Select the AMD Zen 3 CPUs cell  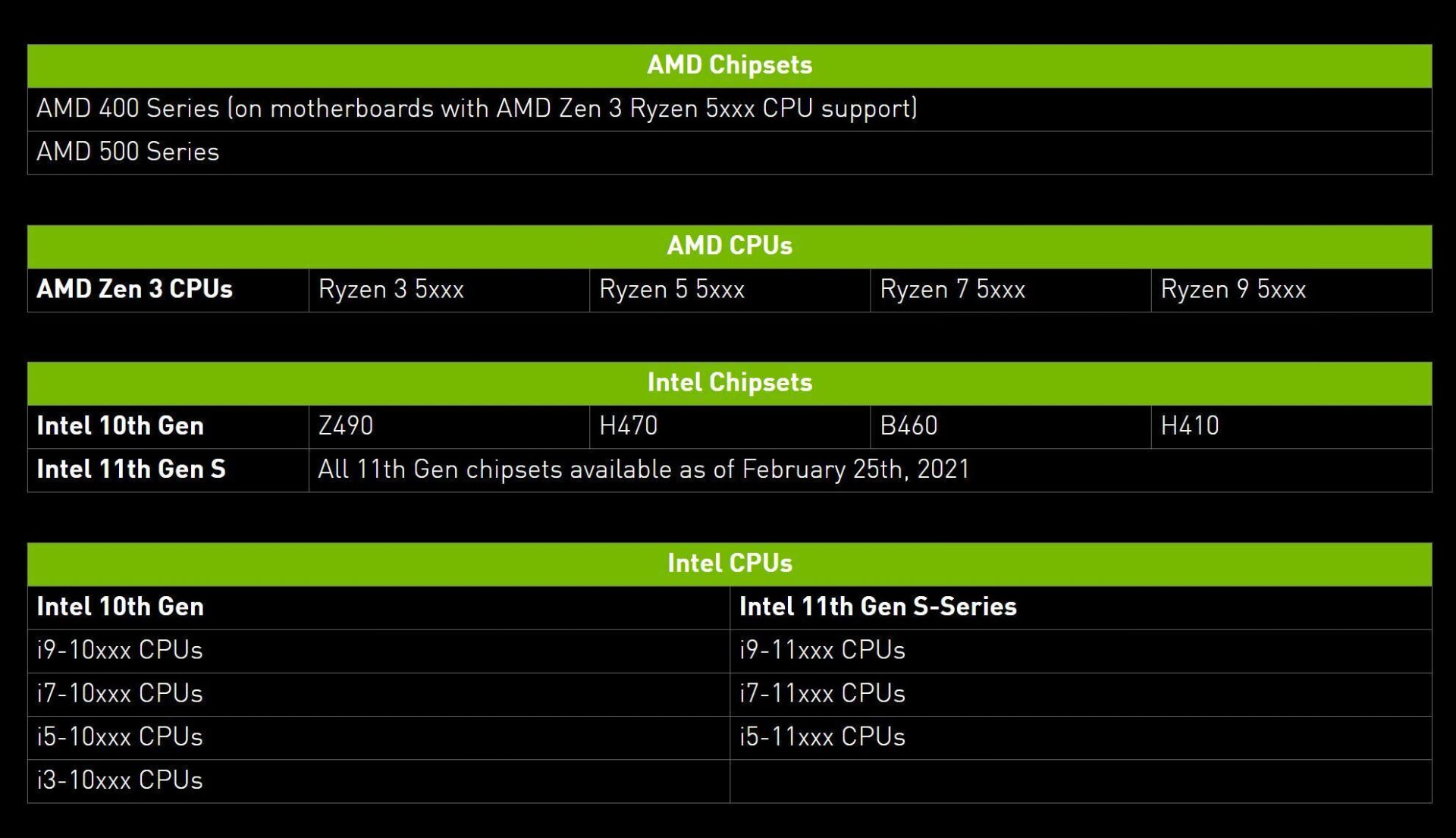tap(135, 290)
